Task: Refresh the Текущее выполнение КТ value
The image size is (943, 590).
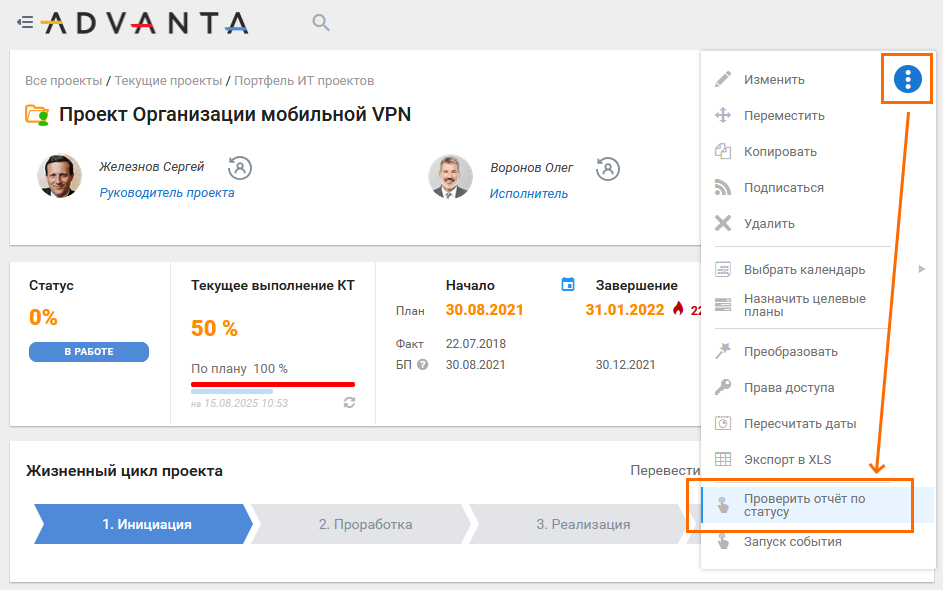Action: click(349, 402)
